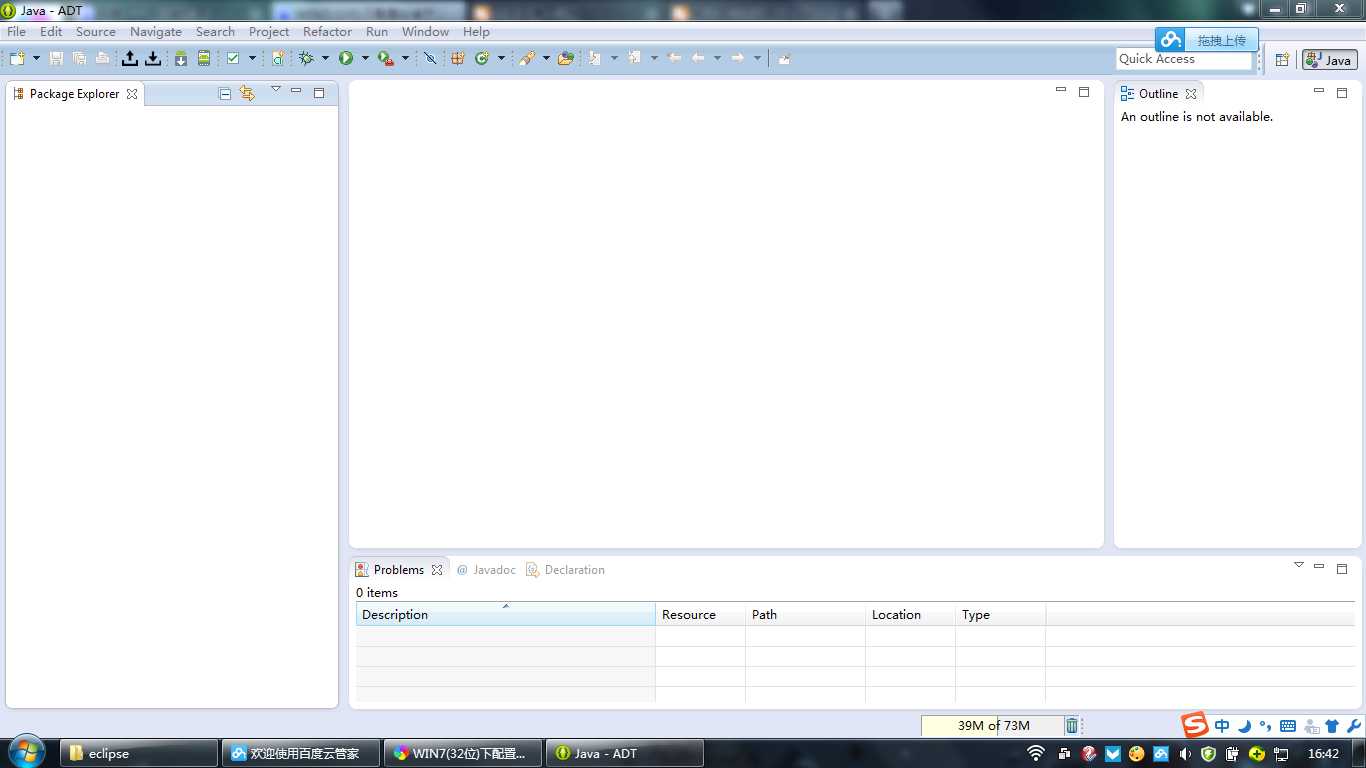
Task: Click the Last Edit Location arrow
Action: (675, 58)
